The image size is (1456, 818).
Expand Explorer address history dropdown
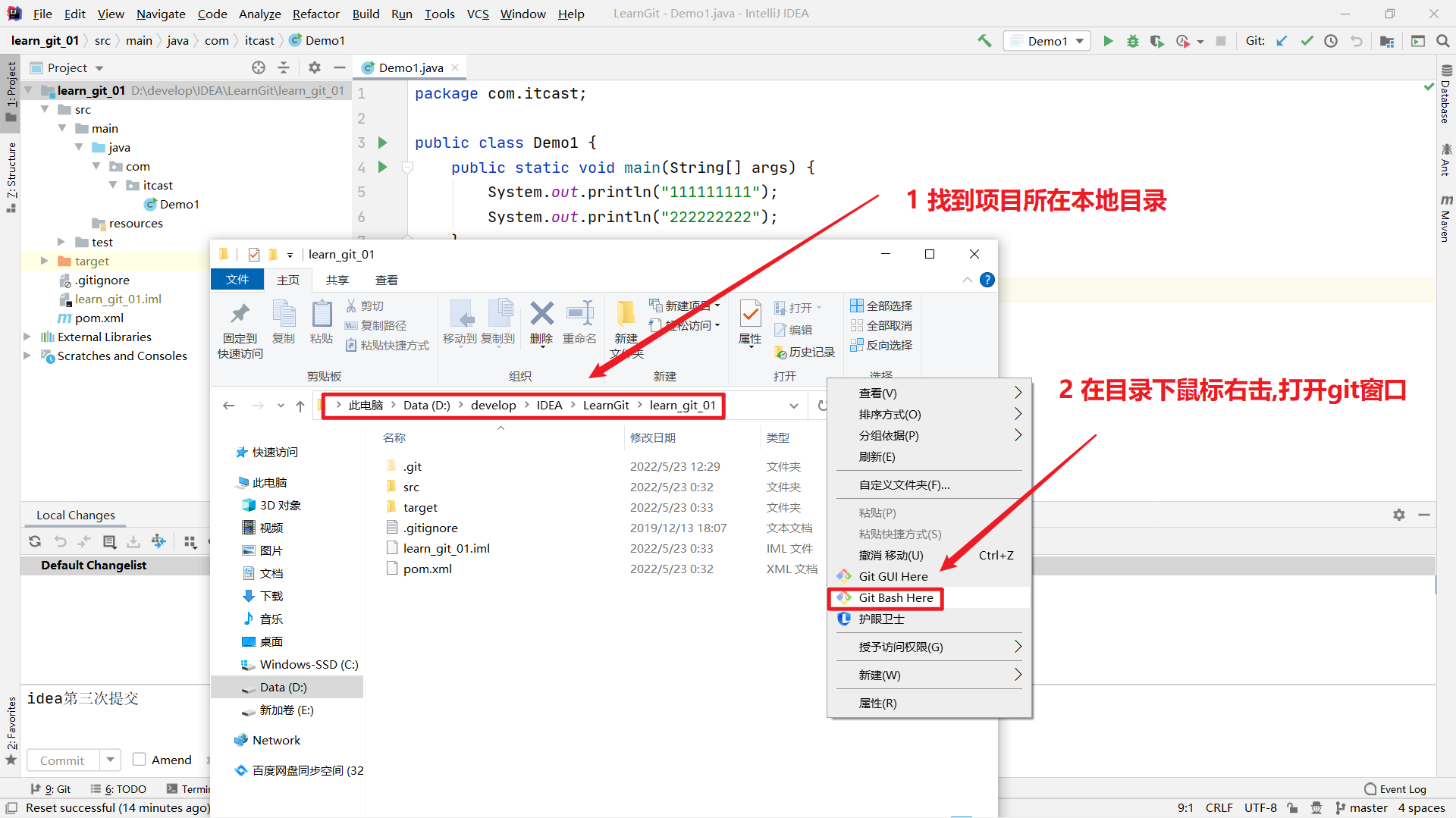(794, 406)
